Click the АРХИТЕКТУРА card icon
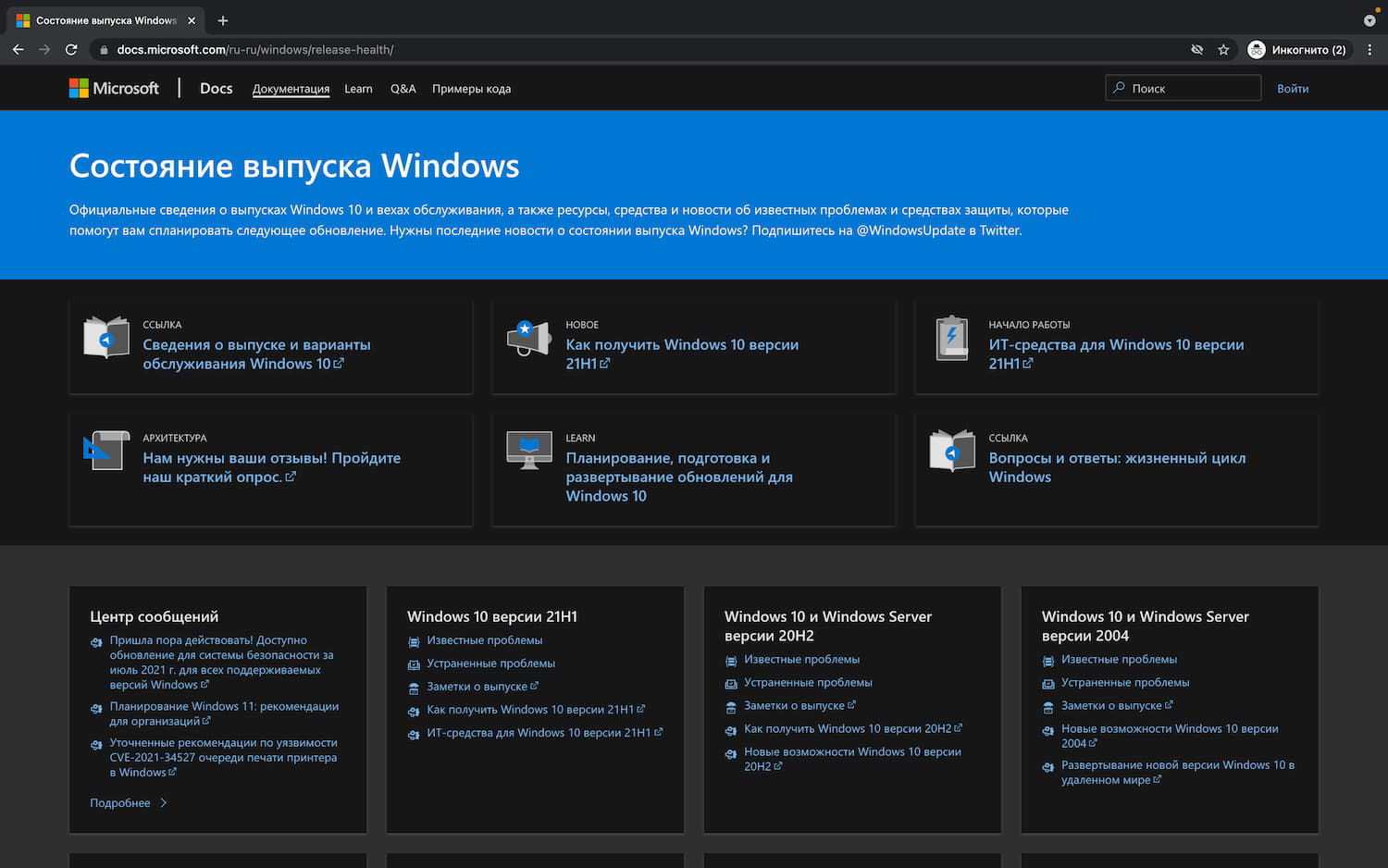 (x=105, y=451)
